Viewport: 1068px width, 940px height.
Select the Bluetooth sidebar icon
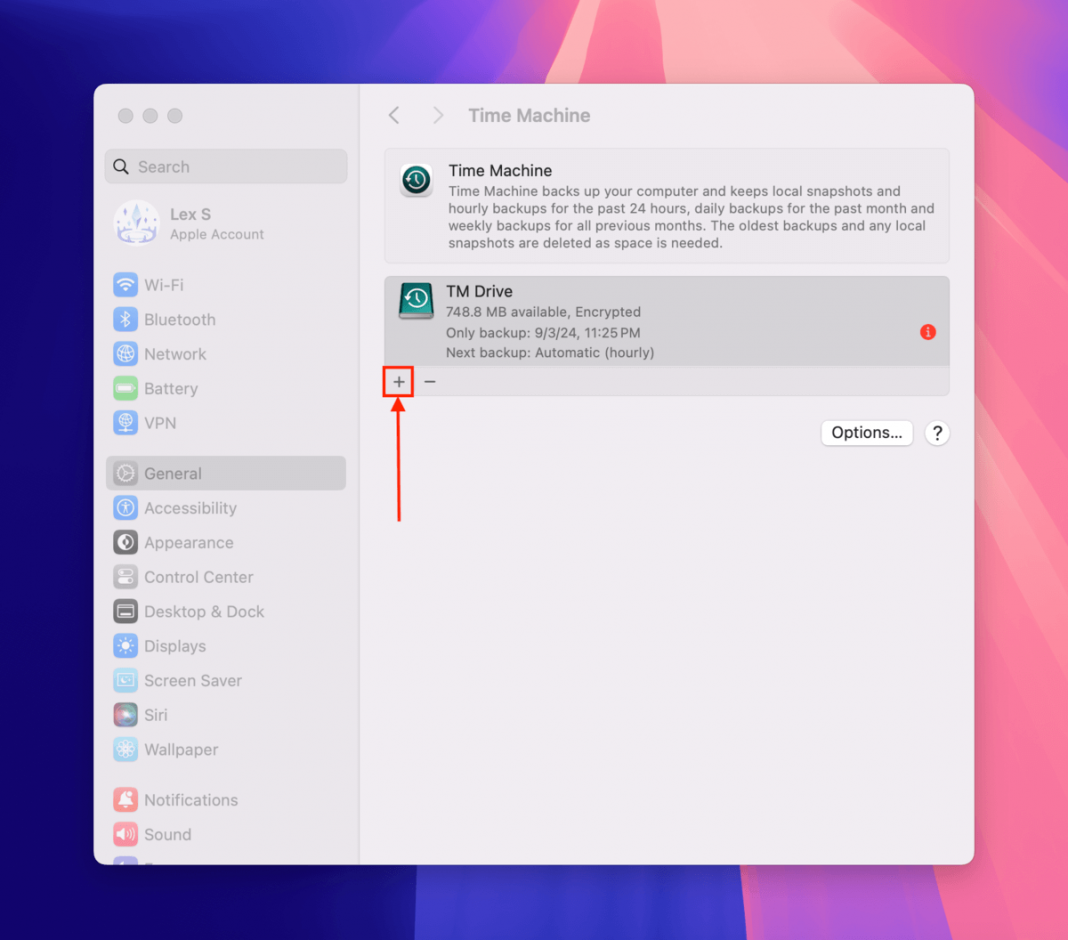coord(125,319)
